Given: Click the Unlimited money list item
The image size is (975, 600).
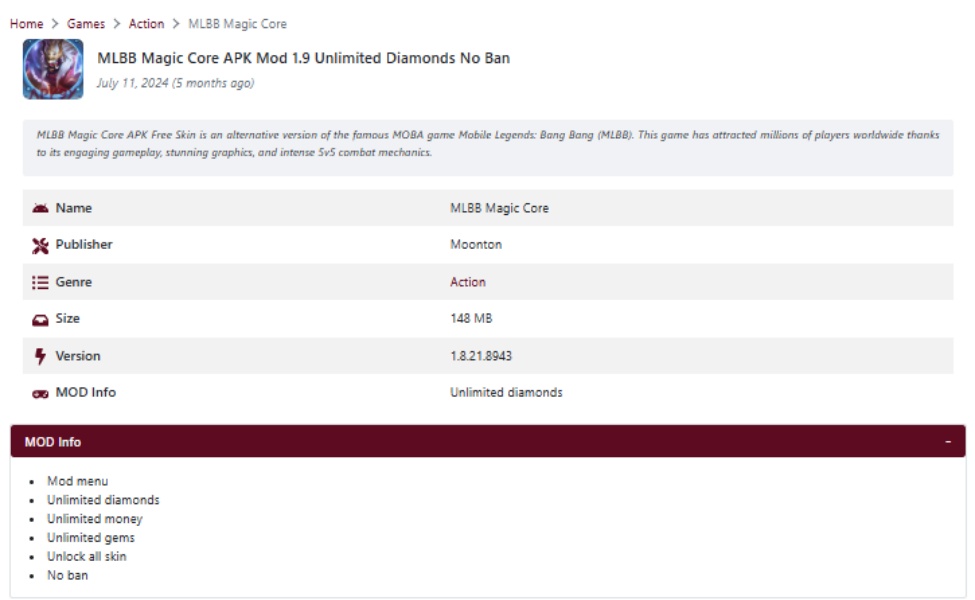Looking at the screenshot, I should click(95, 519).
